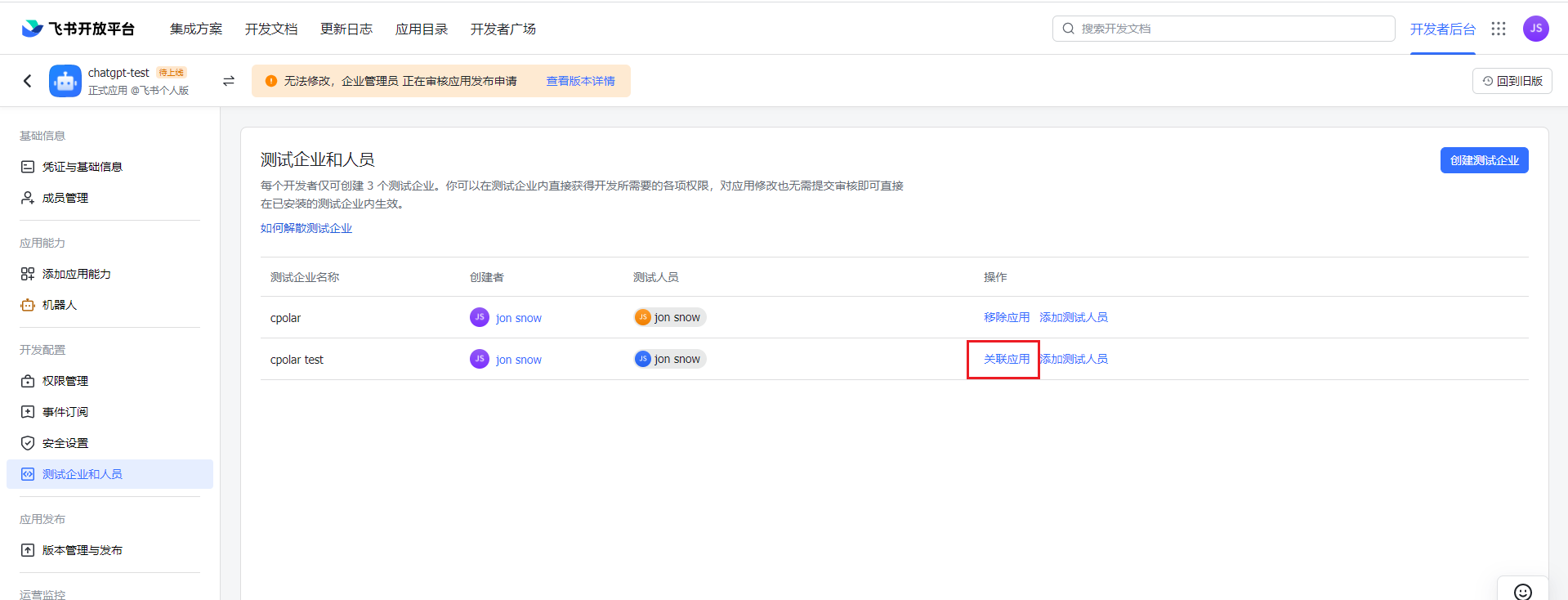The image size is (1568, 600).
Task: Click 关联应用 for cpolar test
Action: pyautogui.click(x=1007, y=359)
